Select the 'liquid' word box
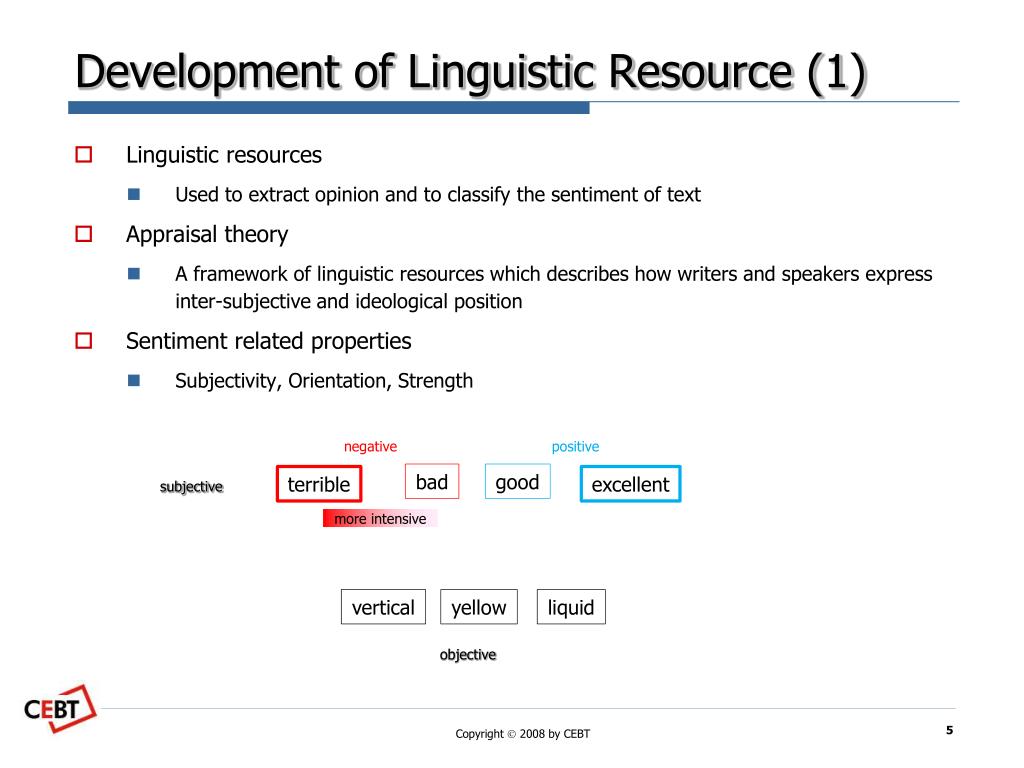 pos(571,607)
